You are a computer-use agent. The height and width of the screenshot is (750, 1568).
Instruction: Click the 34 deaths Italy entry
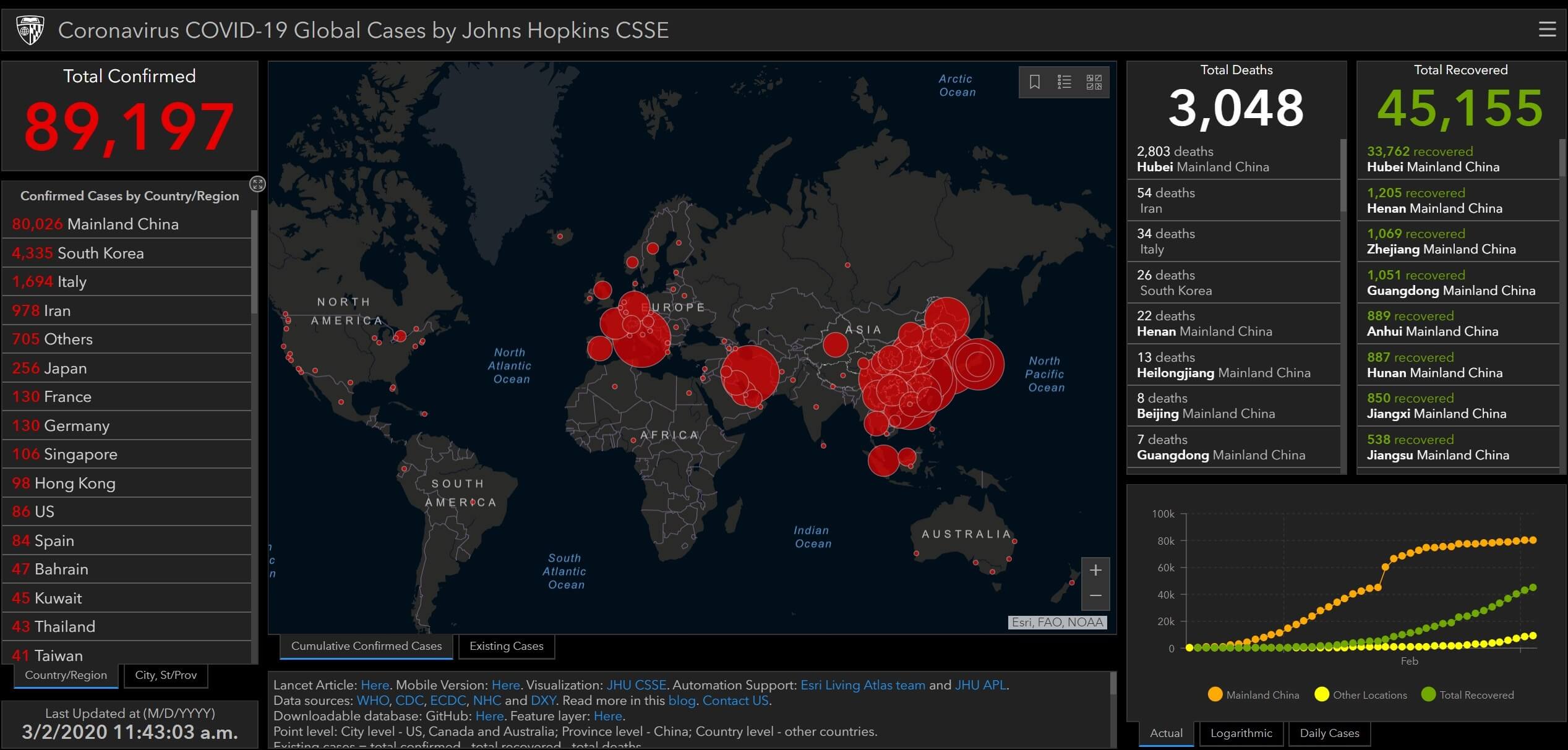click(1233, 241)
